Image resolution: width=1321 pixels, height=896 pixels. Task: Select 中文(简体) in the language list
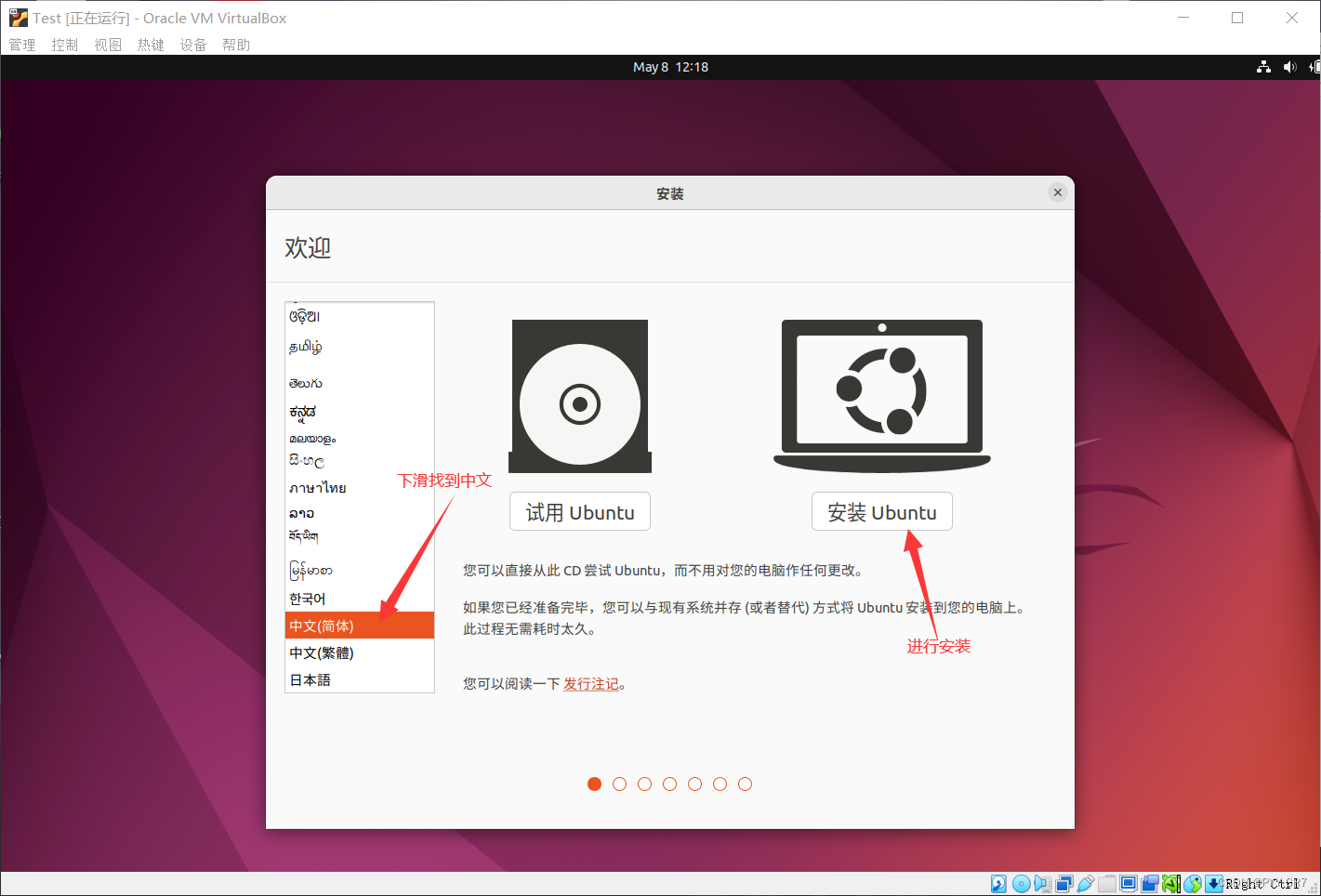[x=360, y=626]
